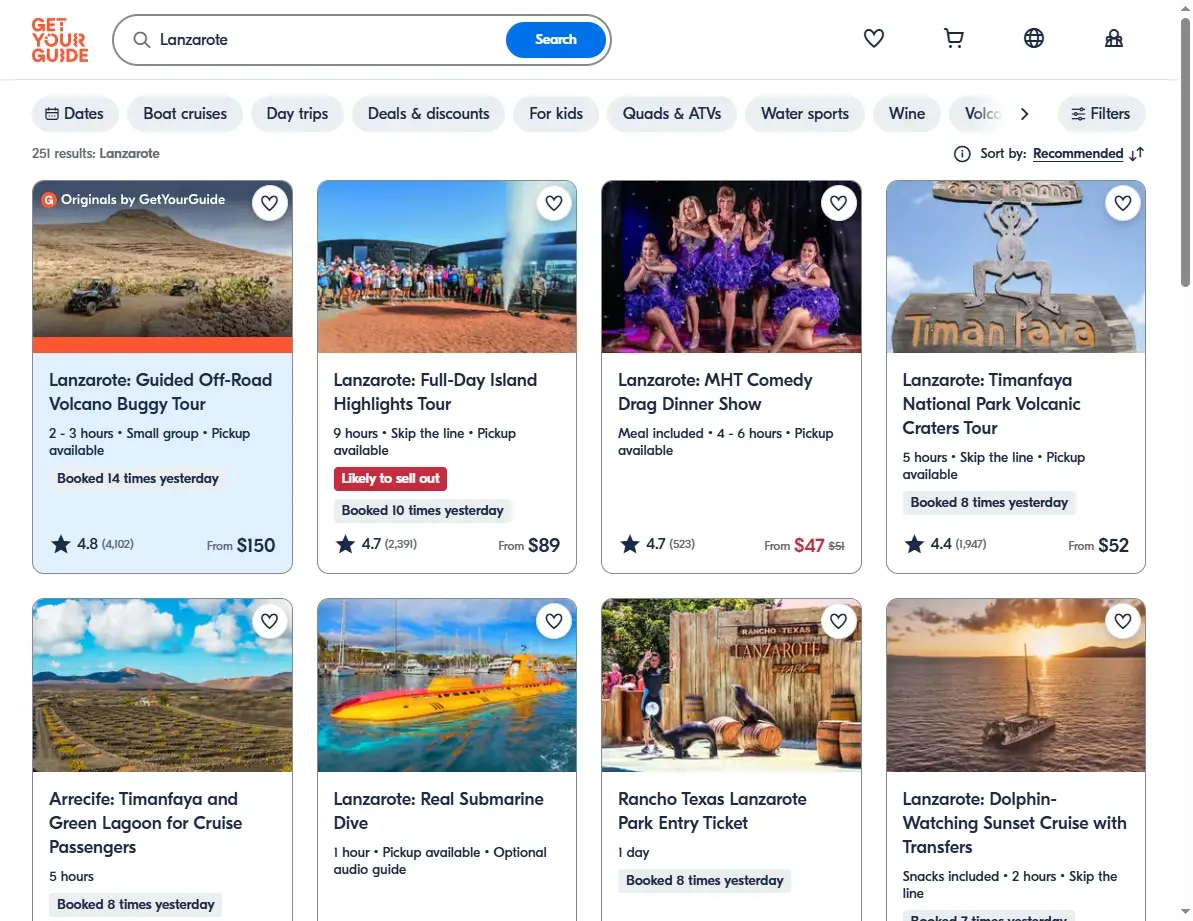The height and width of the screenshot is (921, 1193).
Task: Click the Likely to sell out badge
Action: pos(390,478)
